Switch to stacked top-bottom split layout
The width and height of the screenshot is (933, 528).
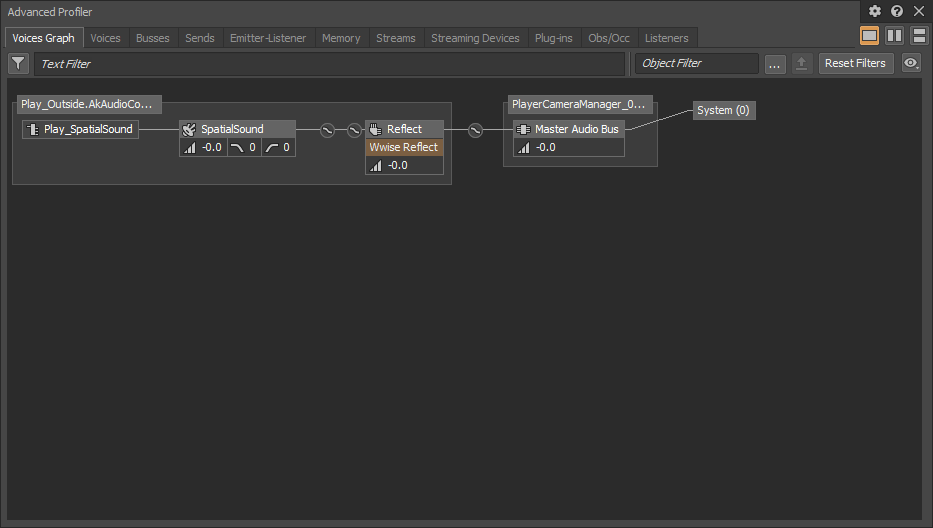point(918,36)
